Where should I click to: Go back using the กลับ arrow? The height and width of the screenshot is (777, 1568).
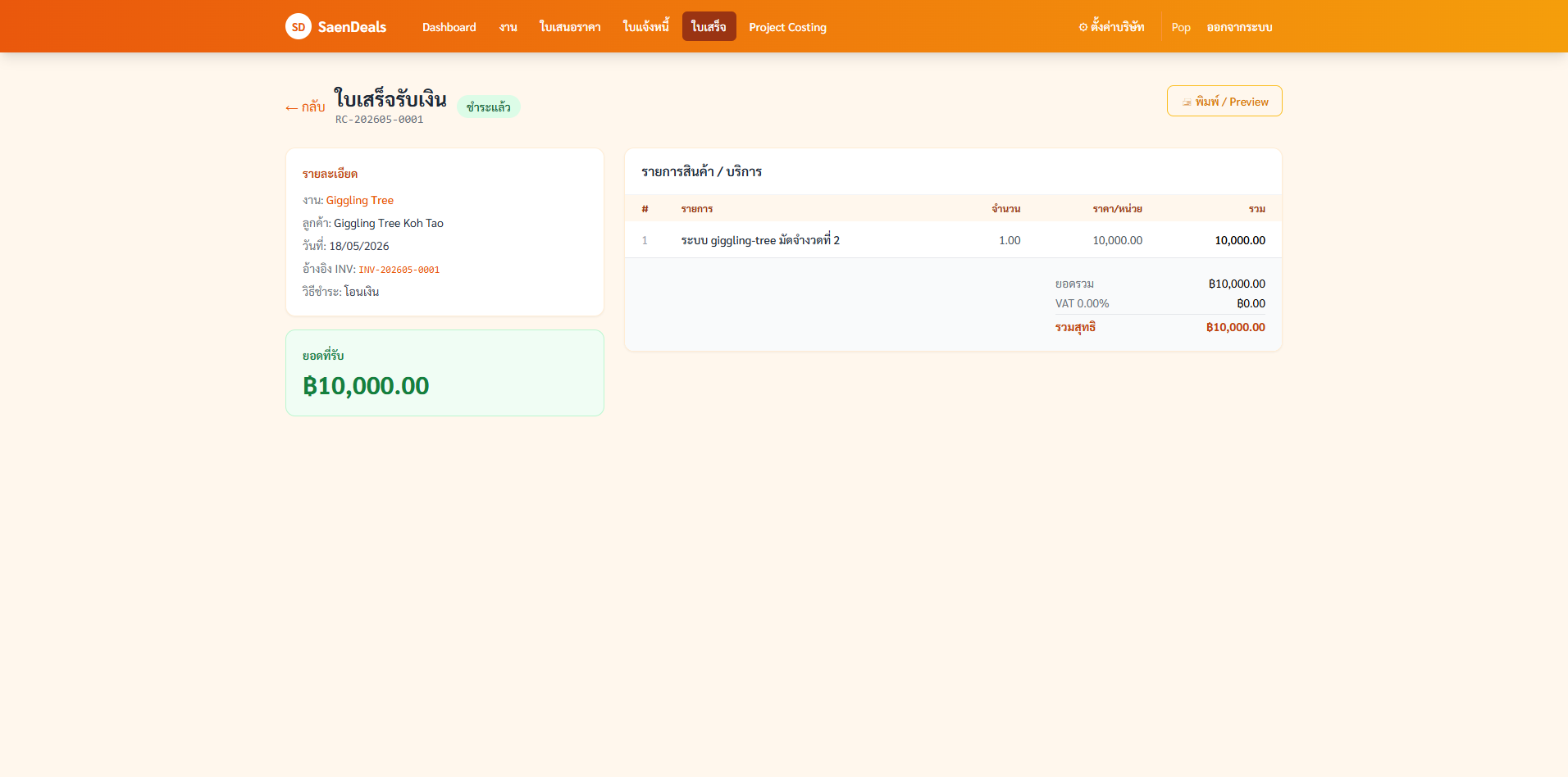(x=305, y=107)
